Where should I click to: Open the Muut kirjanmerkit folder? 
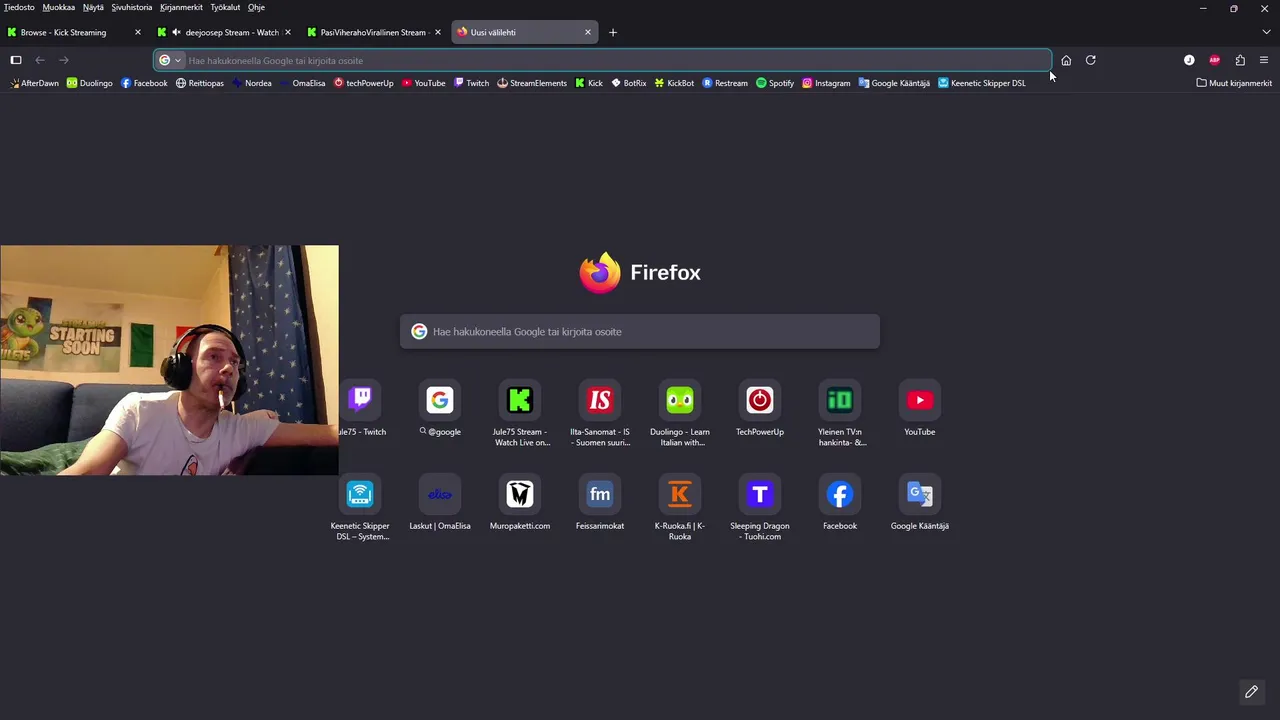(x=1234, y=83)
